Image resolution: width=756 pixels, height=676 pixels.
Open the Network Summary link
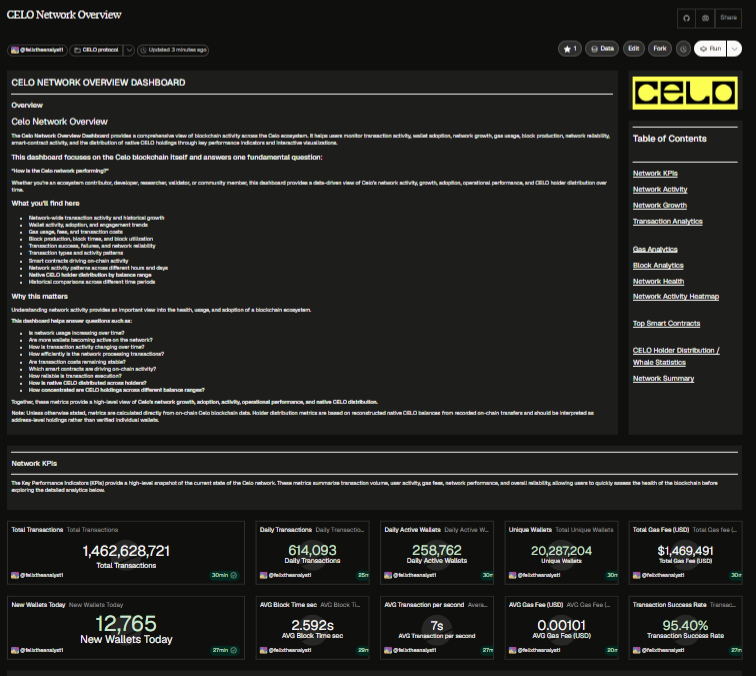point(663,379)
